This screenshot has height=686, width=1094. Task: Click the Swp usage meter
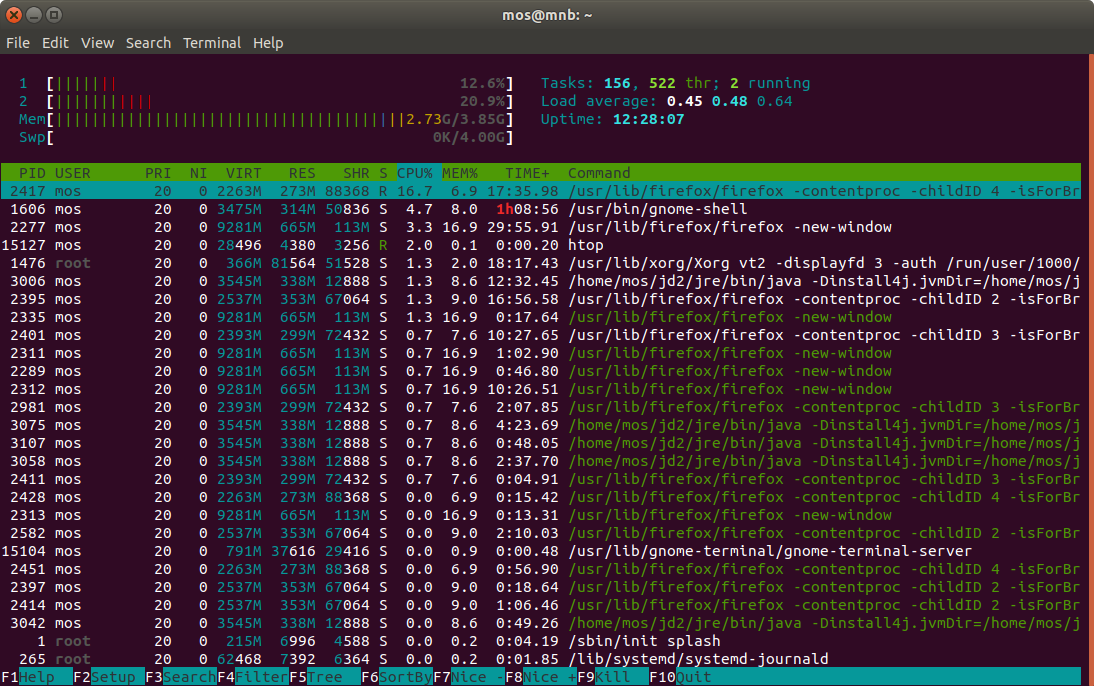tap(266, 137)
